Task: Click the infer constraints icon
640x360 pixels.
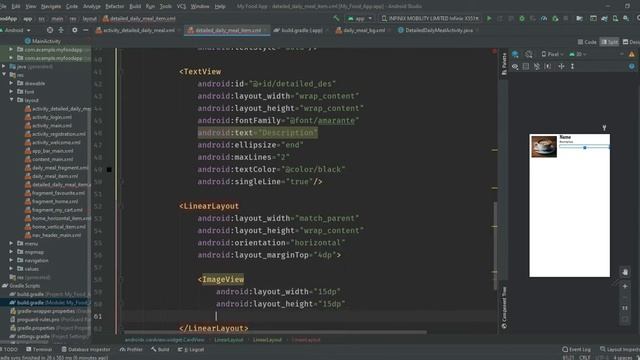Action: click(561, 66)
